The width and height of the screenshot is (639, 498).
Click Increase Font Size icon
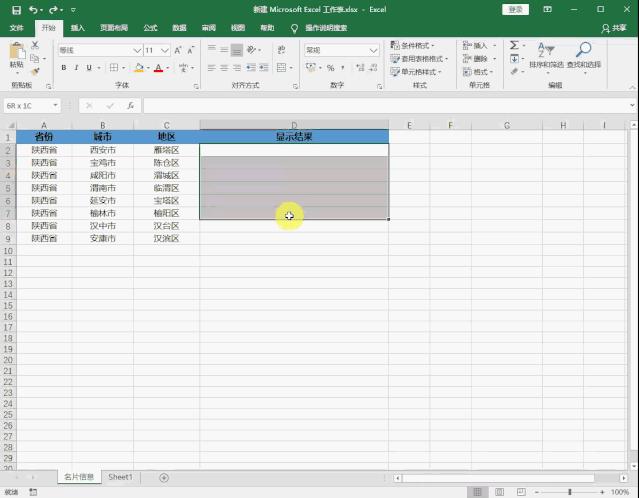(x=178, y=50)
